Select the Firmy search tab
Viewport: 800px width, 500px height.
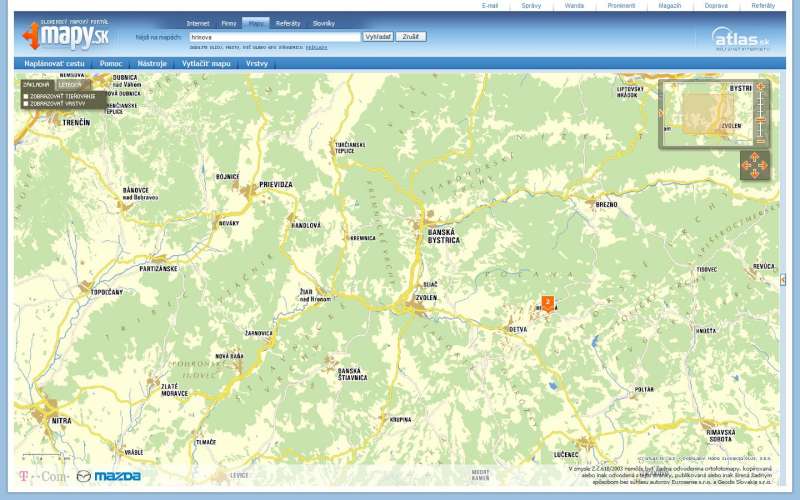click(x=228, y=22)
